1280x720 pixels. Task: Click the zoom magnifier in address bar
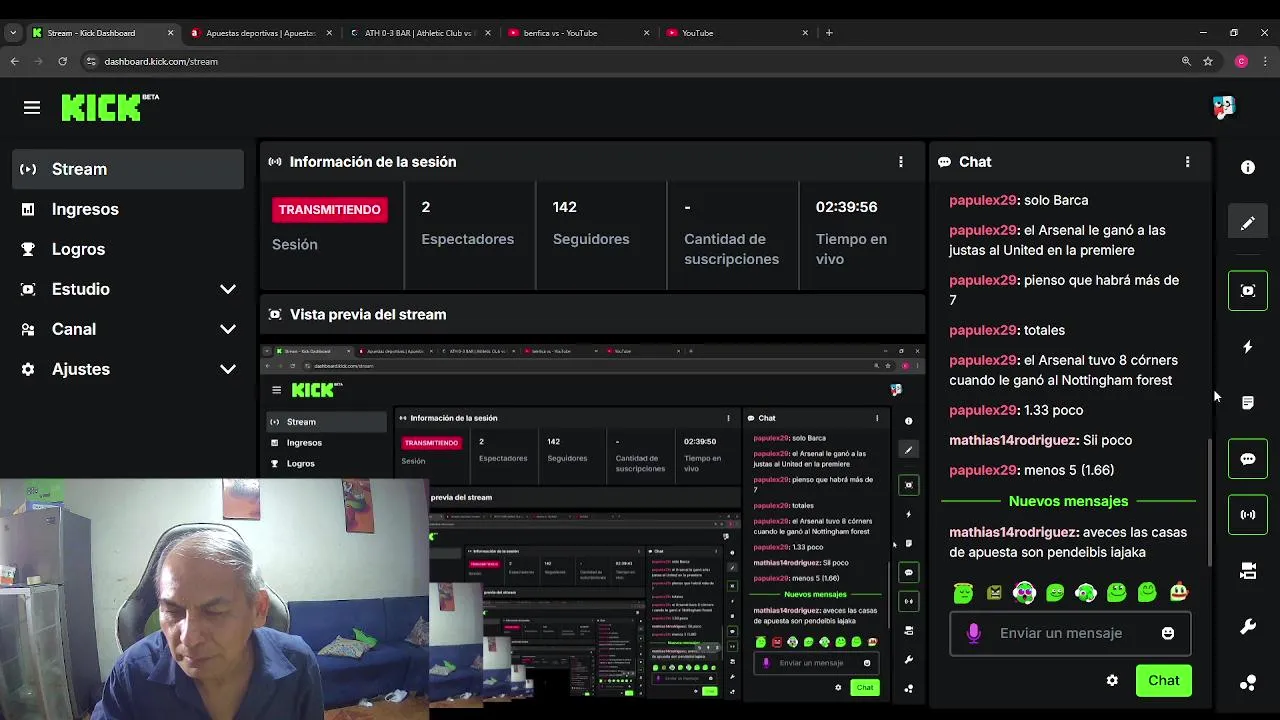point(1186,61)
